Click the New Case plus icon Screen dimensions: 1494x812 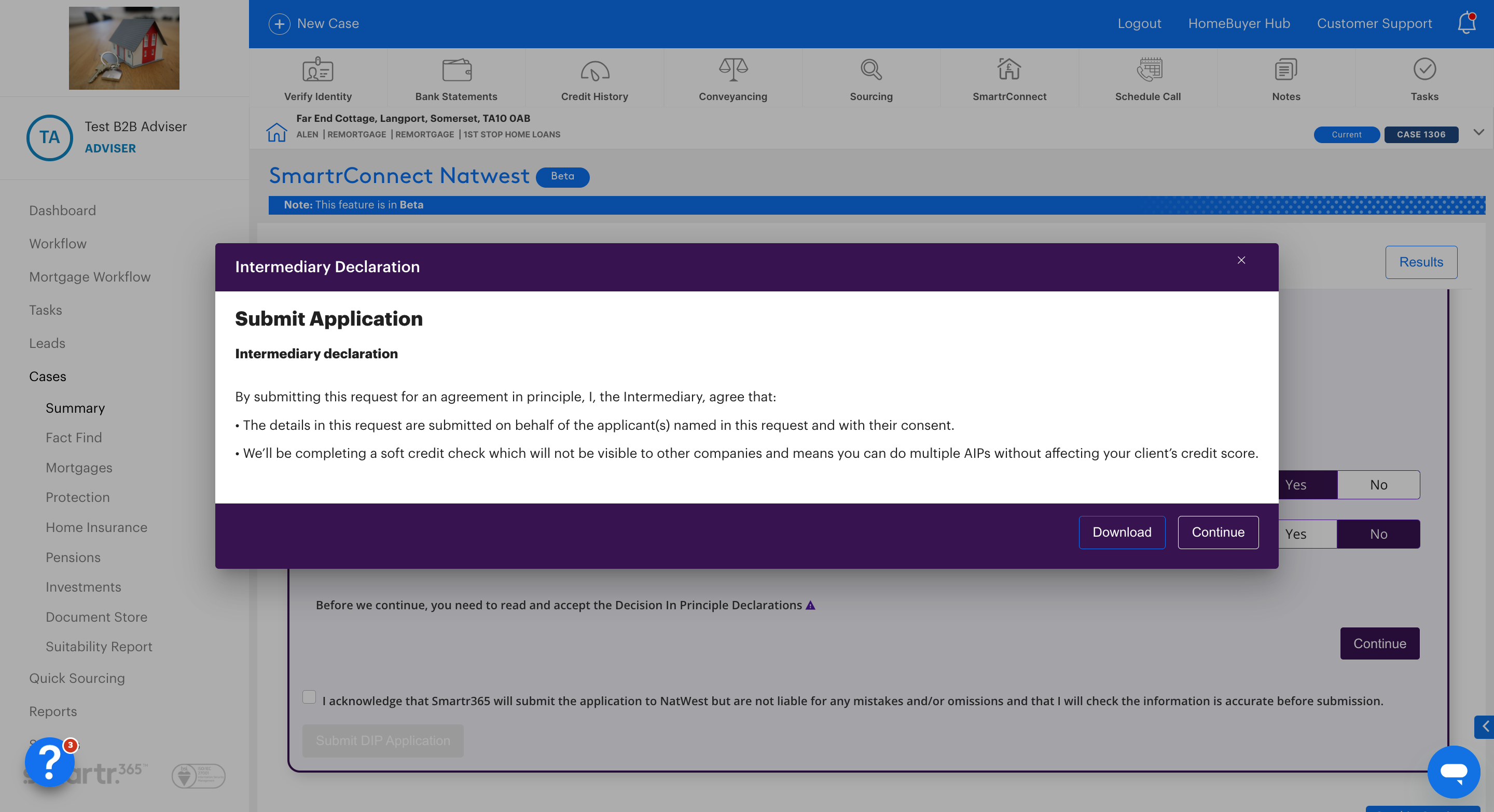(x=279, y=24)
